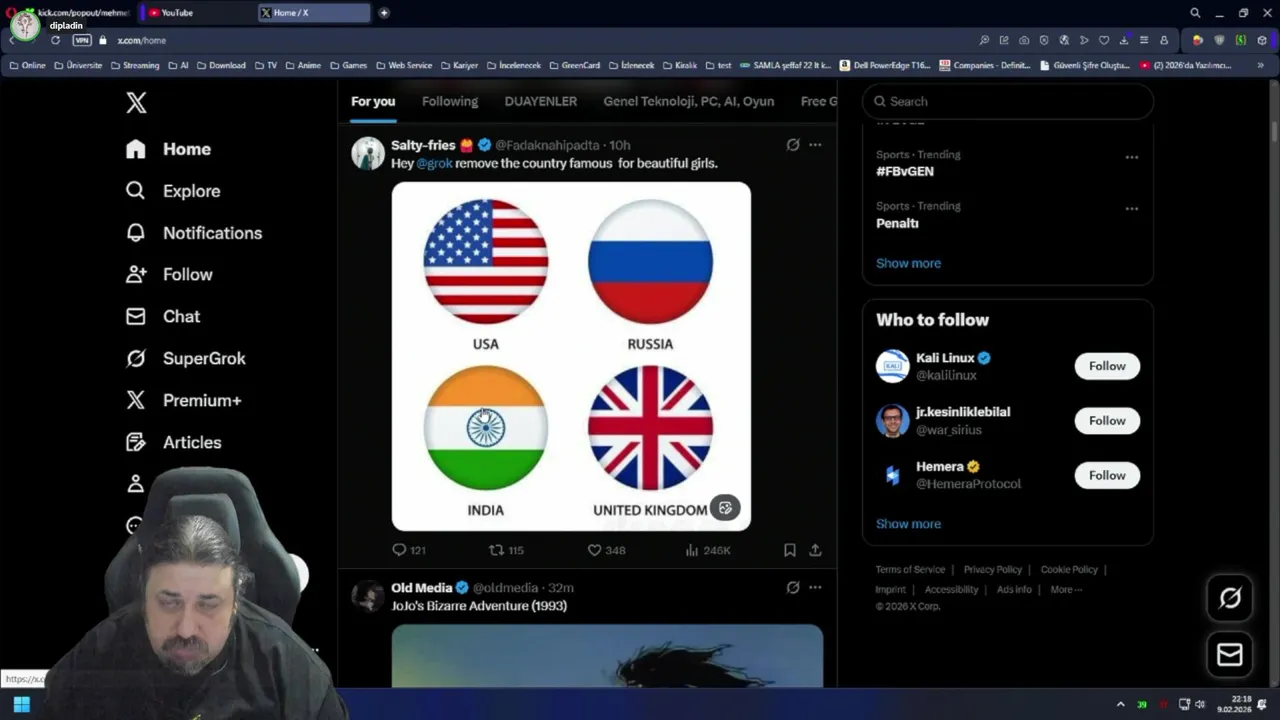Viewport: 1280px width, 720px height.
Task: Edit the flags image with Grok
Action: pyautogui.click(x=725, y=508)
